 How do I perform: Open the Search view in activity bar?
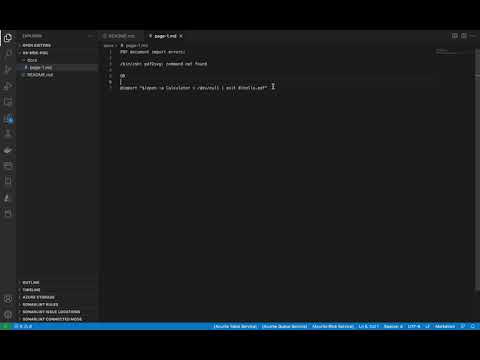coord(8,53)
